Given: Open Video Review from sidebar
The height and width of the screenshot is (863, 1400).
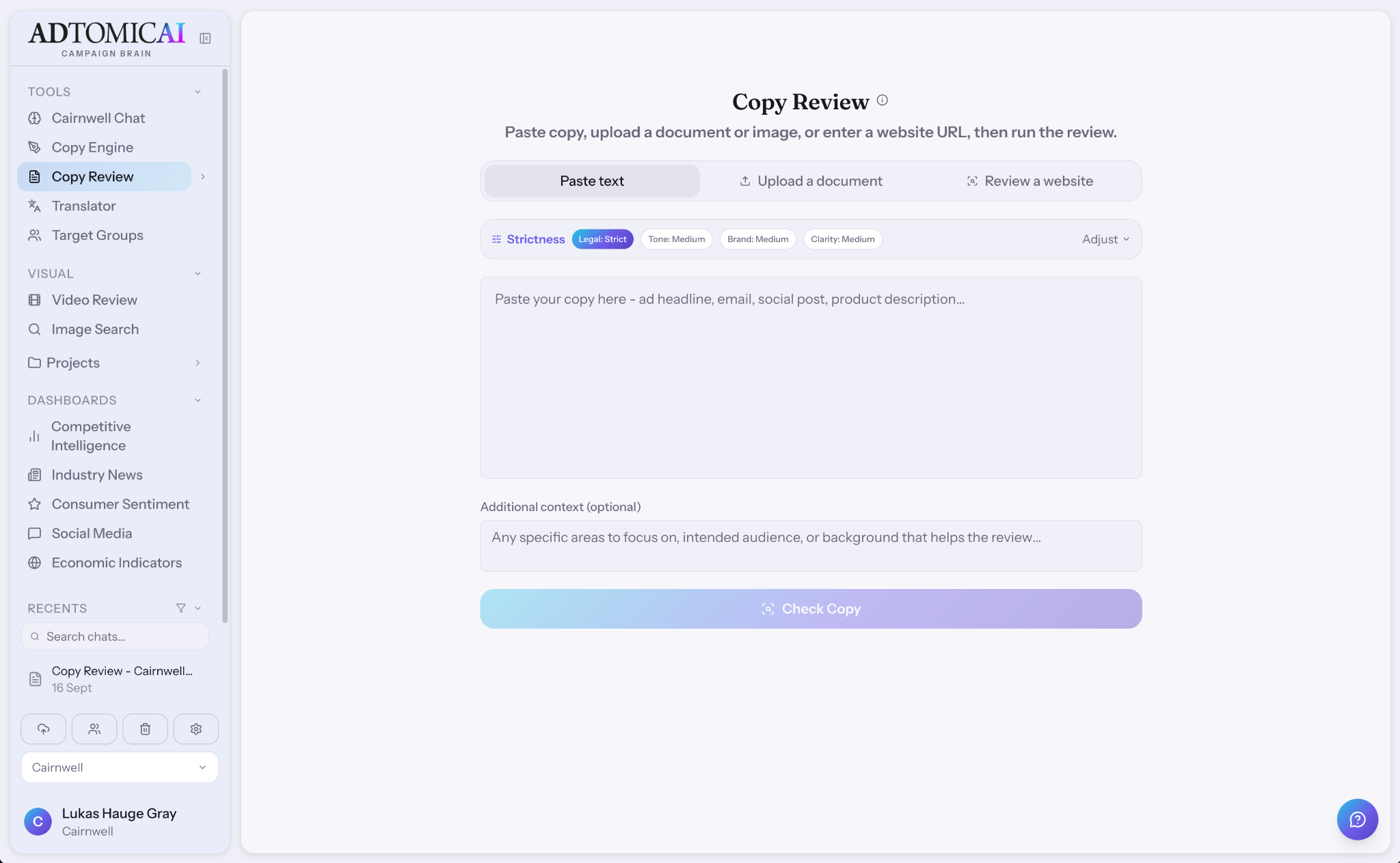Looking at the screenshot, I should (x=105, y=300).
